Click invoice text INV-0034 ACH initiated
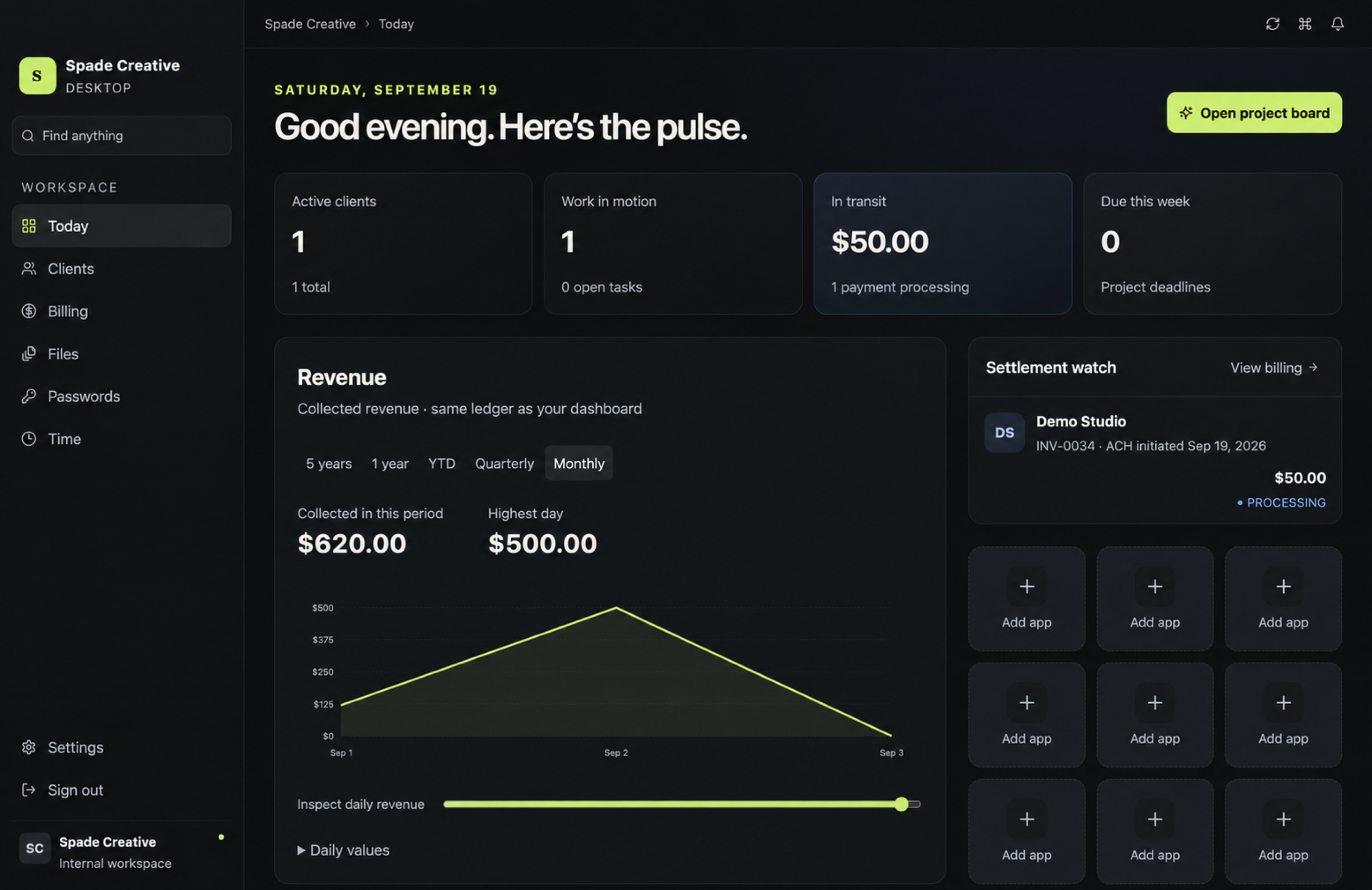The image size is (1372, 890). [1150, 445]
